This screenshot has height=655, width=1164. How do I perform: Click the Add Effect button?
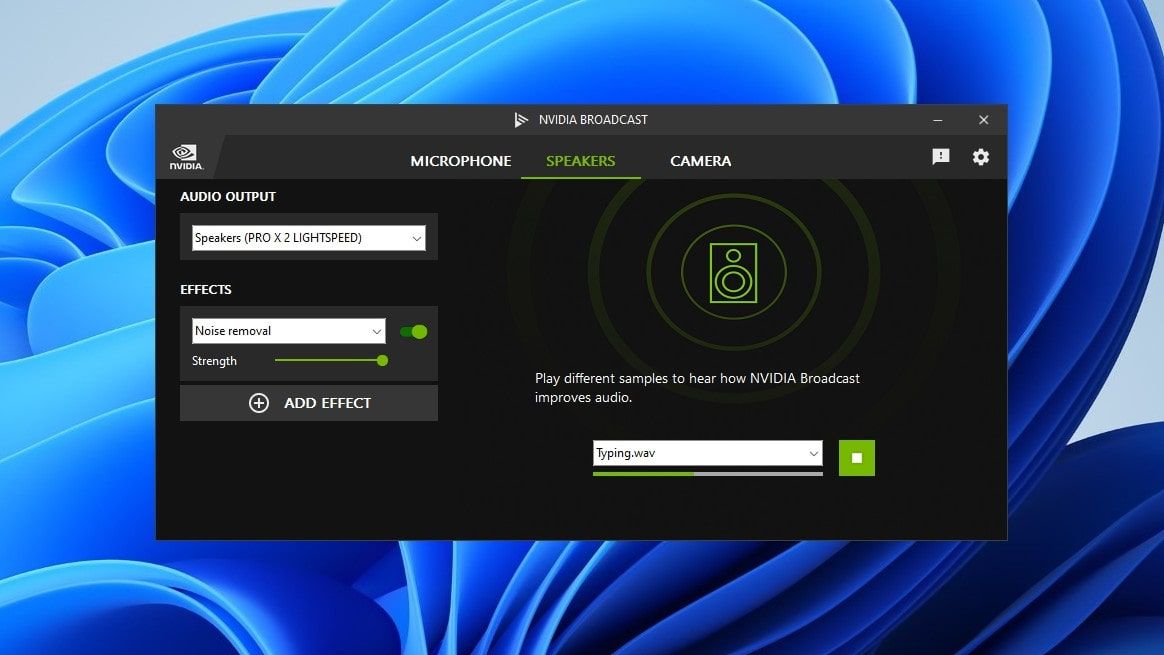pyautogui.click(x=309, y=403)
